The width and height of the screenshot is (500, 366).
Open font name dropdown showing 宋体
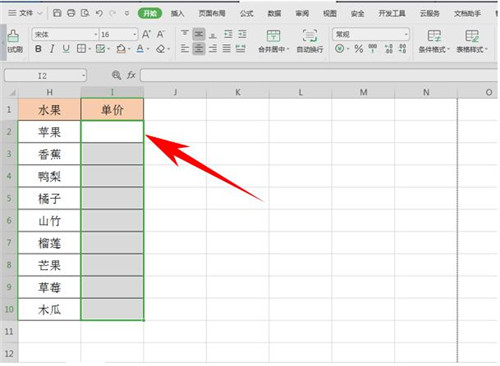[x=95, y=34]
